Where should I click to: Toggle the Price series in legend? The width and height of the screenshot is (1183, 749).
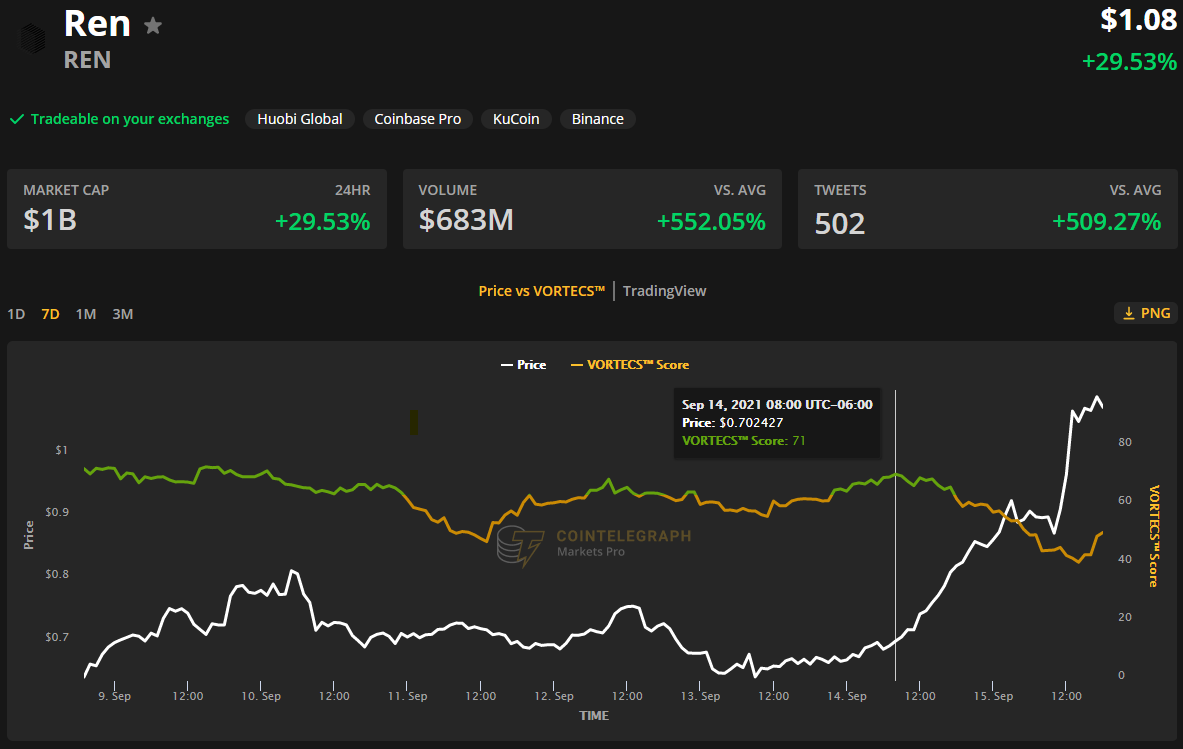[523, 365]
